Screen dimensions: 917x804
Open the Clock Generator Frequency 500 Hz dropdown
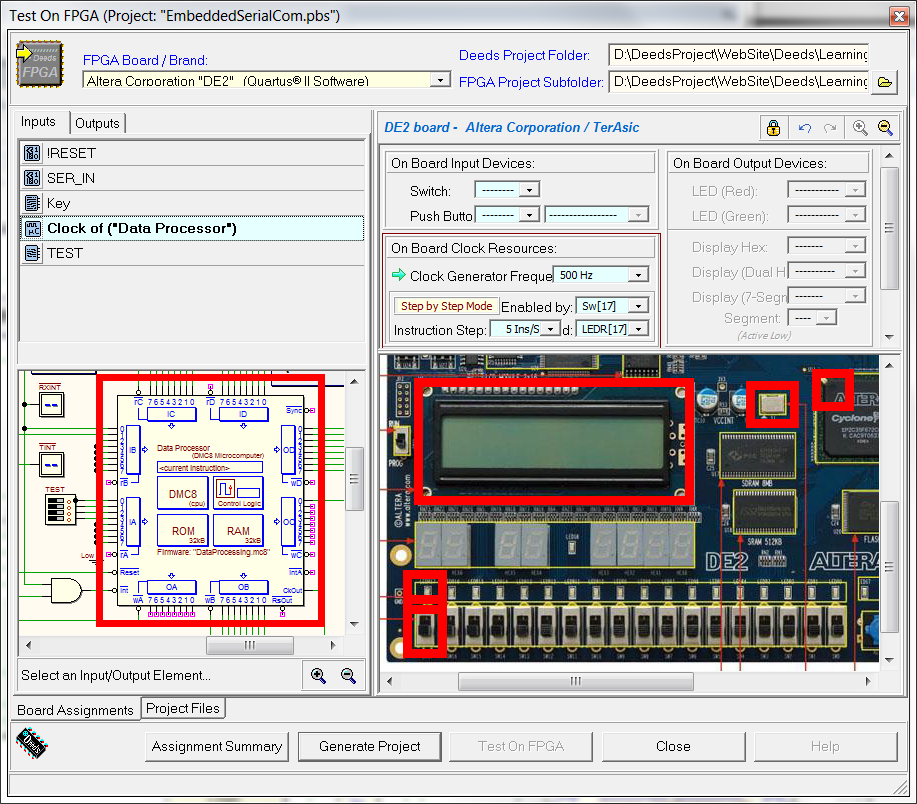(x=639, y=275)
